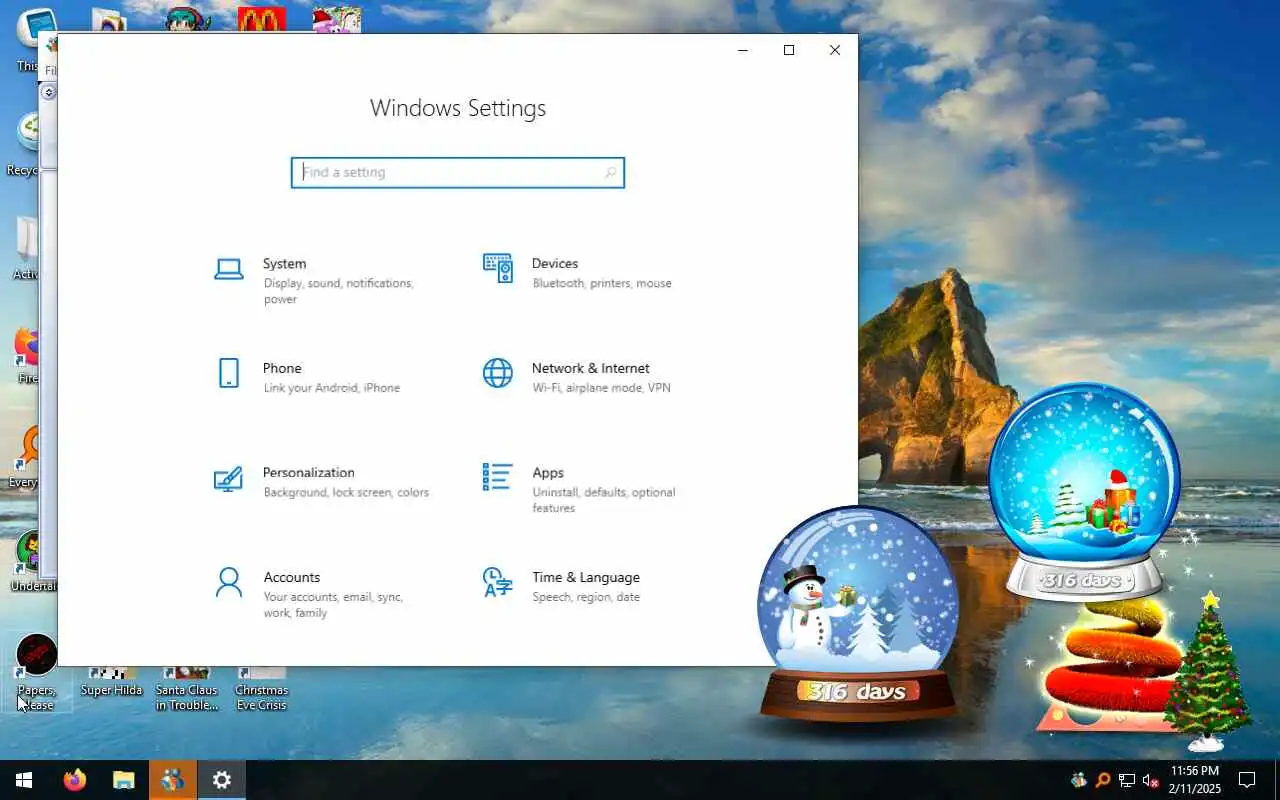
Task: Select the Papers, Please desktop shortcut
Action: tap(37, 673)
